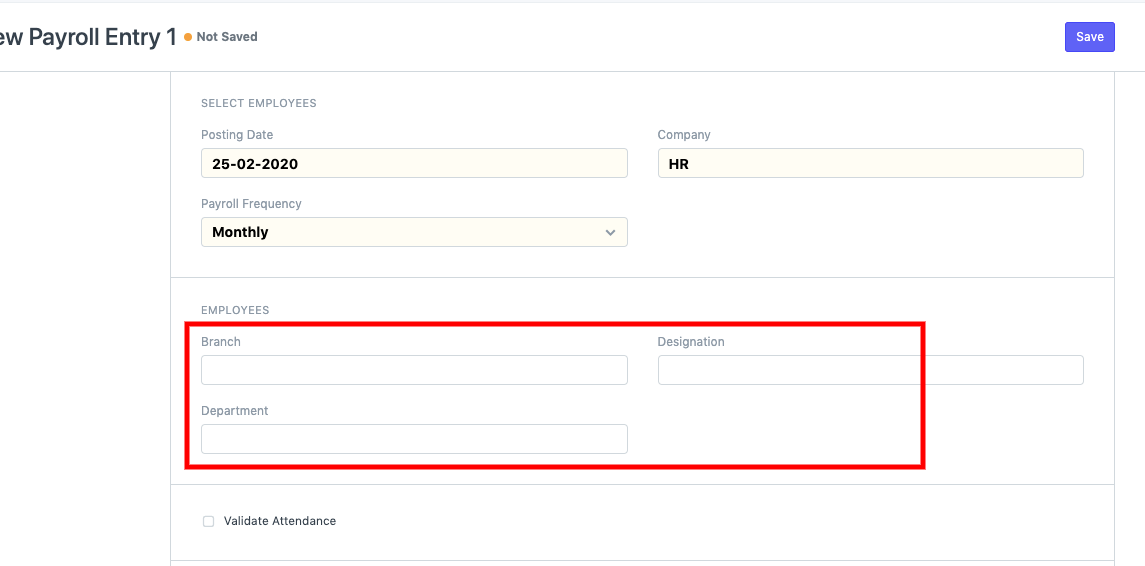Click the orange unsaved status dot

(188, 37)
